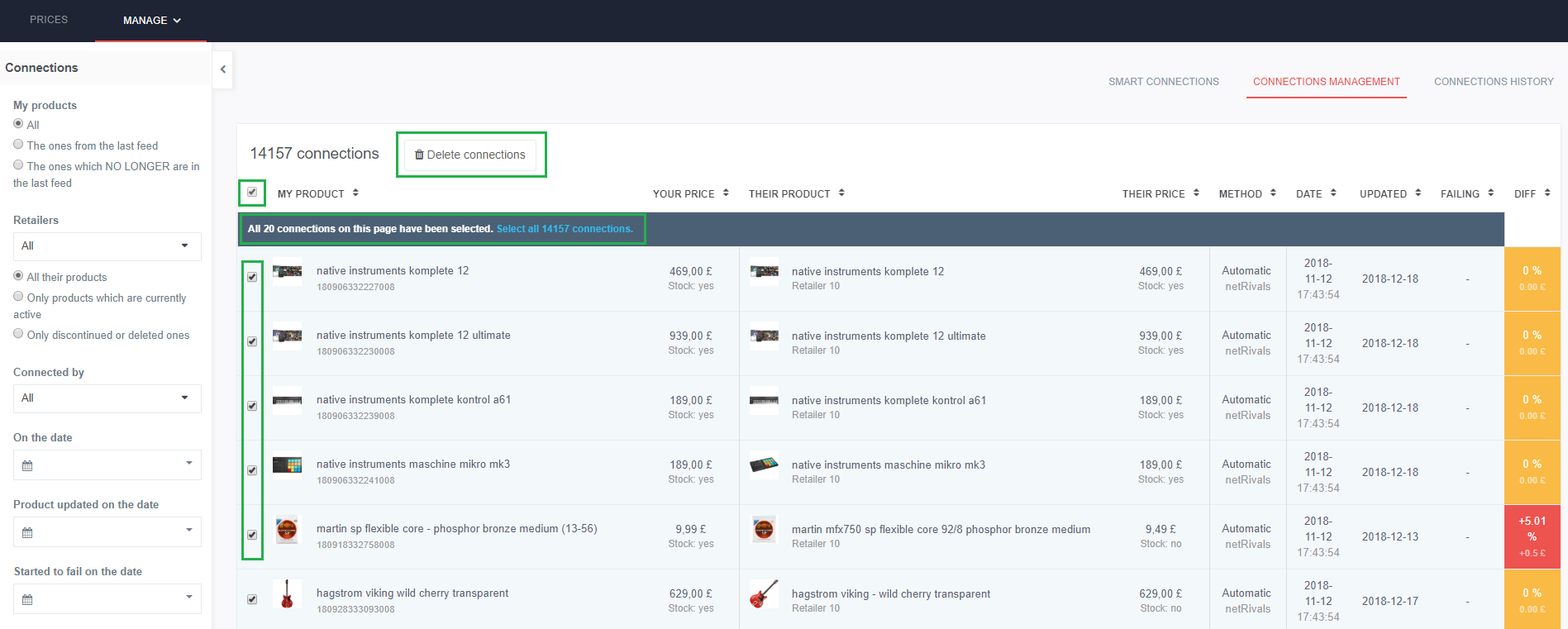This screenshot has height=629, width=1568.
Task: Click product code 180906332241008
Action: [x=355, y=480]
